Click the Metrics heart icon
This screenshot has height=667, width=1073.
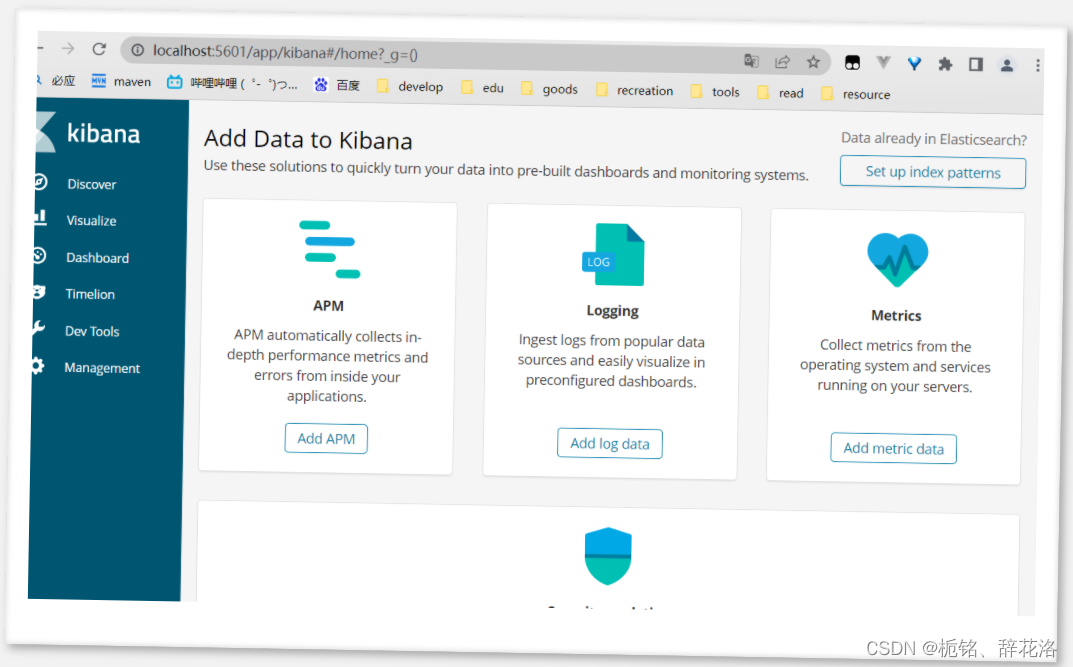coord(897,259)
